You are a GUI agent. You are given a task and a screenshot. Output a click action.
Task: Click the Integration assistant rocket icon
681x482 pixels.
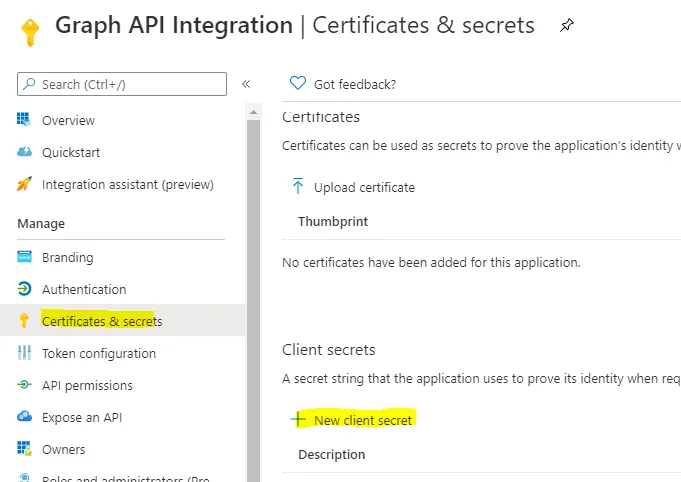pos(24,184)
